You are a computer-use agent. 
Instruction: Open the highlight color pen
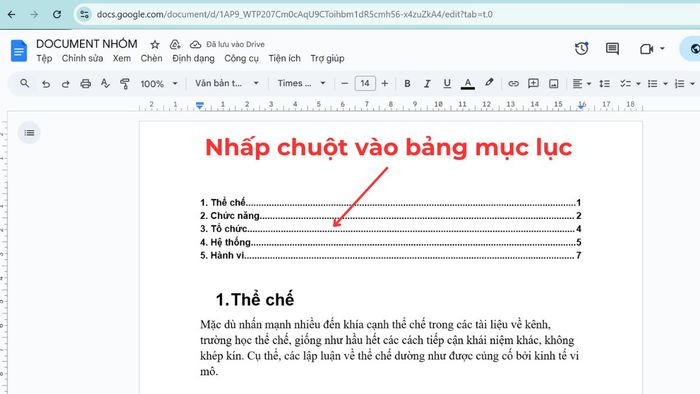pyautogui.click(x=489, y=83)
